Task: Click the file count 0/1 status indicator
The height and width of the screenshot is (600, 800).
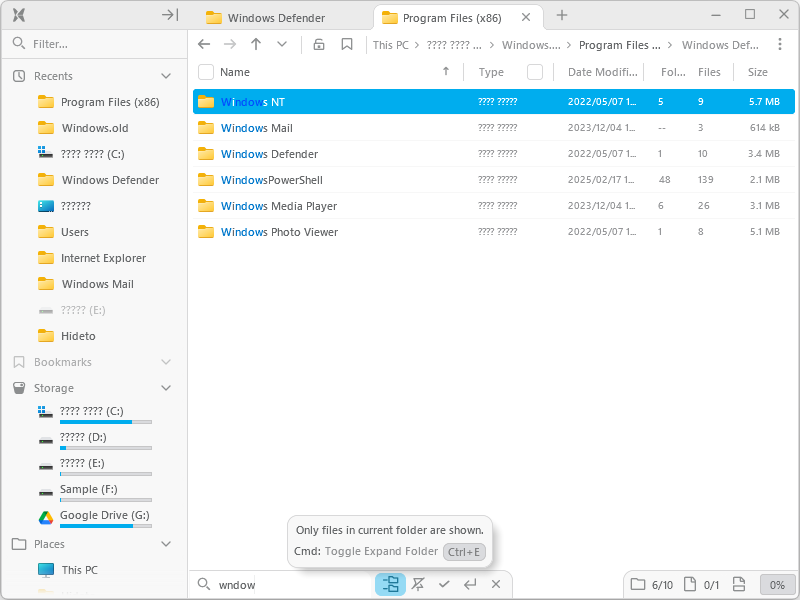Action: click(x=702, y=585)
